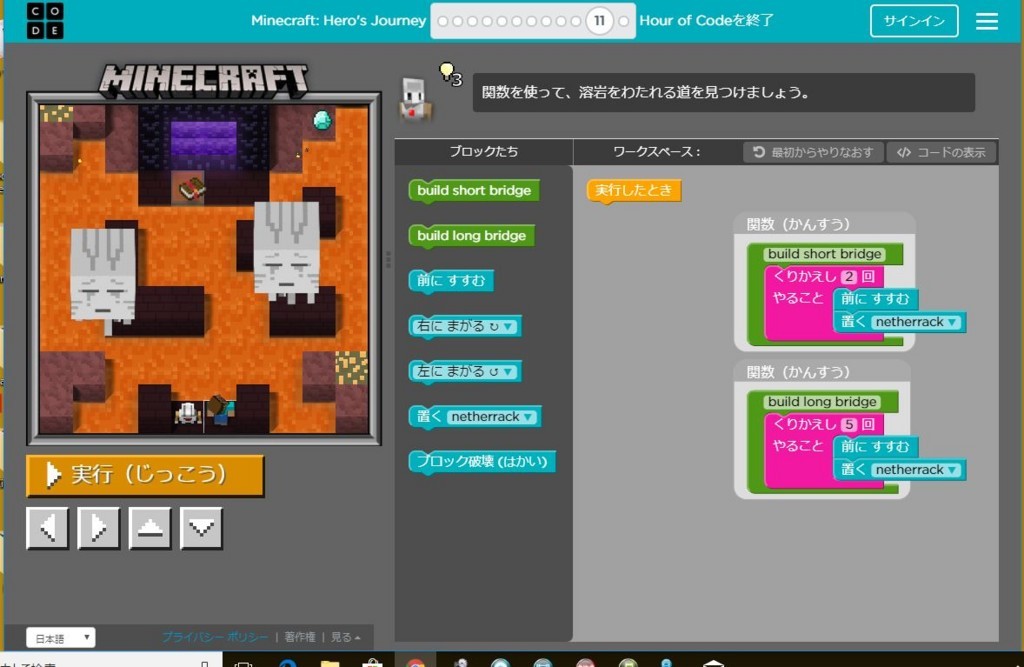Select the last level progress bubble
Screen dimensions: 1024x667
624,21
